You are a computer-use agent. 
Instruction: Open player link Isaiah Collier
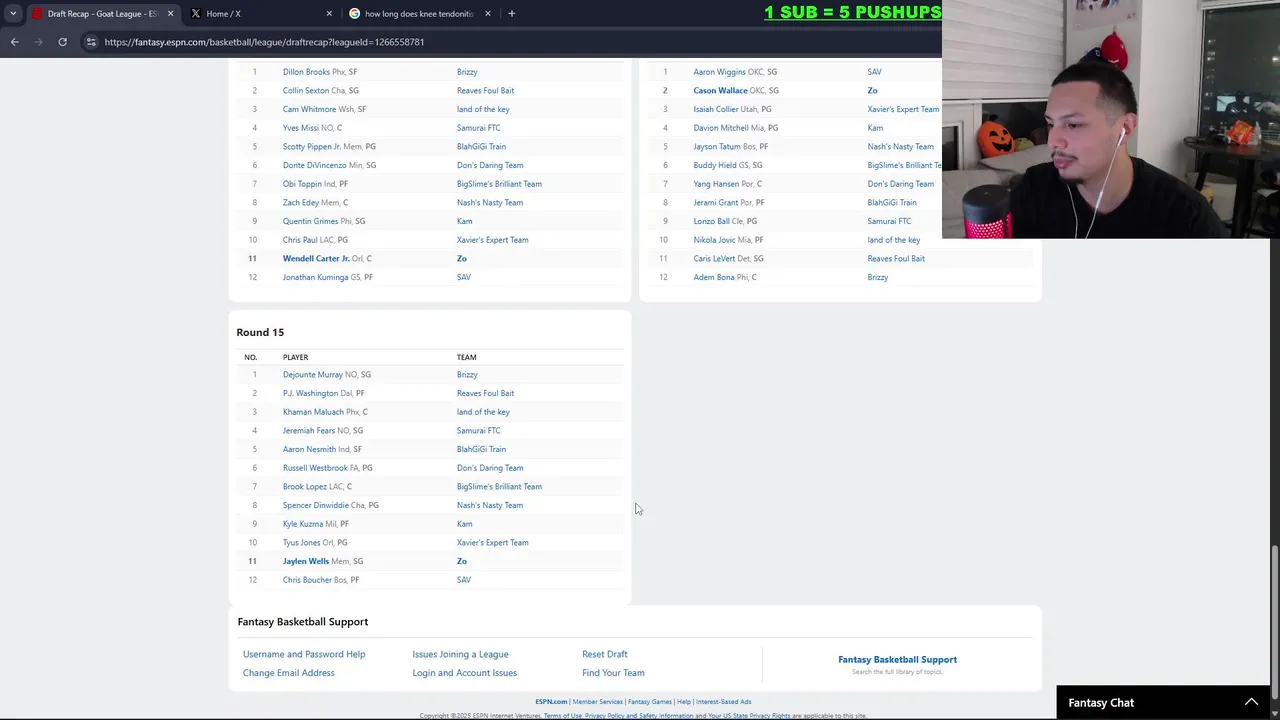tap(716, 109)
